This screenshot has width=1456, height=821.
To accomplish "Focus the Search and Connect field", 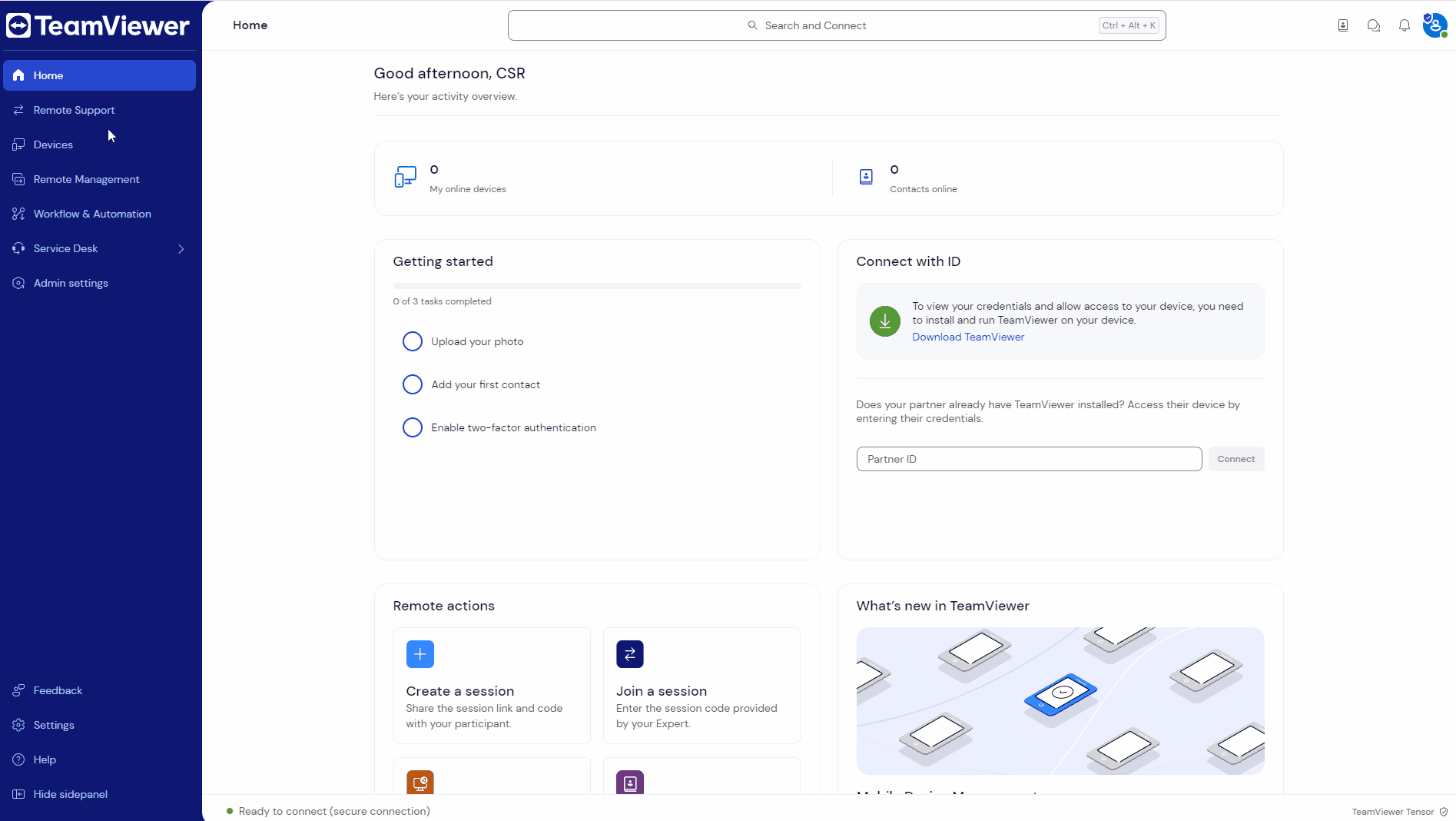I will click(x=837, y=25).
